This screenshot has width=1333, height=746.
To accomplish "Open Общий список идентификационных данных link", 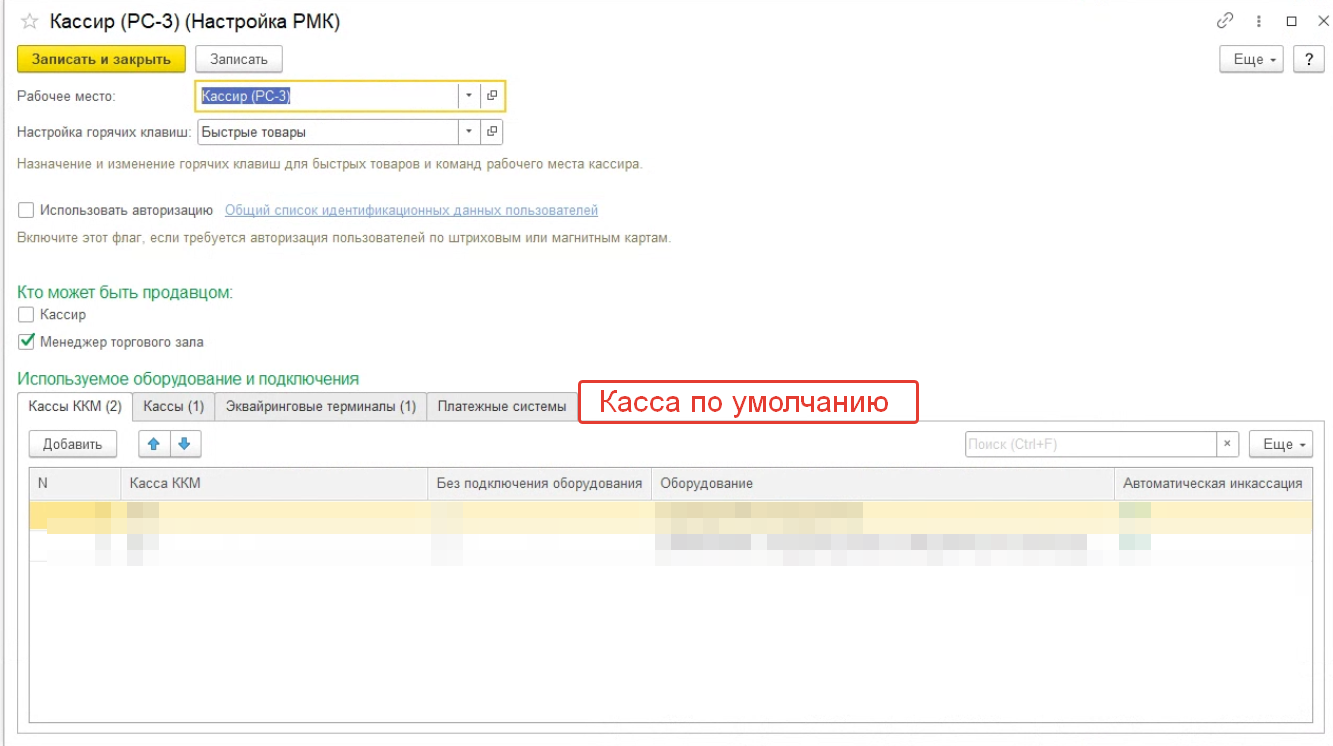I will (411, 210).
